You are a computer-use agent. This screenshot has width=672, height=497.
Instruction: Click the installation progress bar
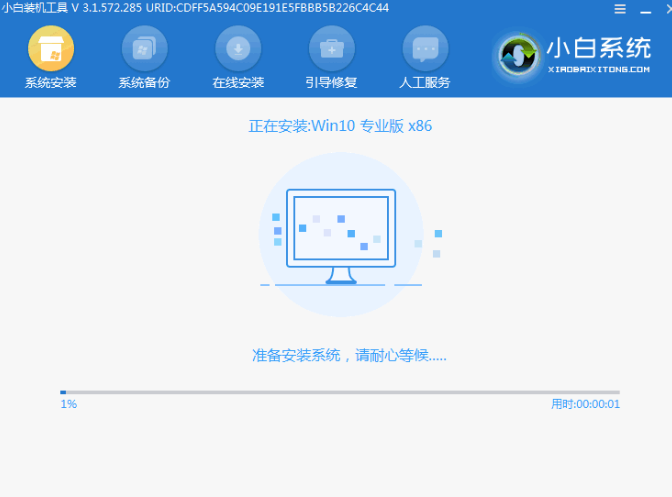[340, 392]
